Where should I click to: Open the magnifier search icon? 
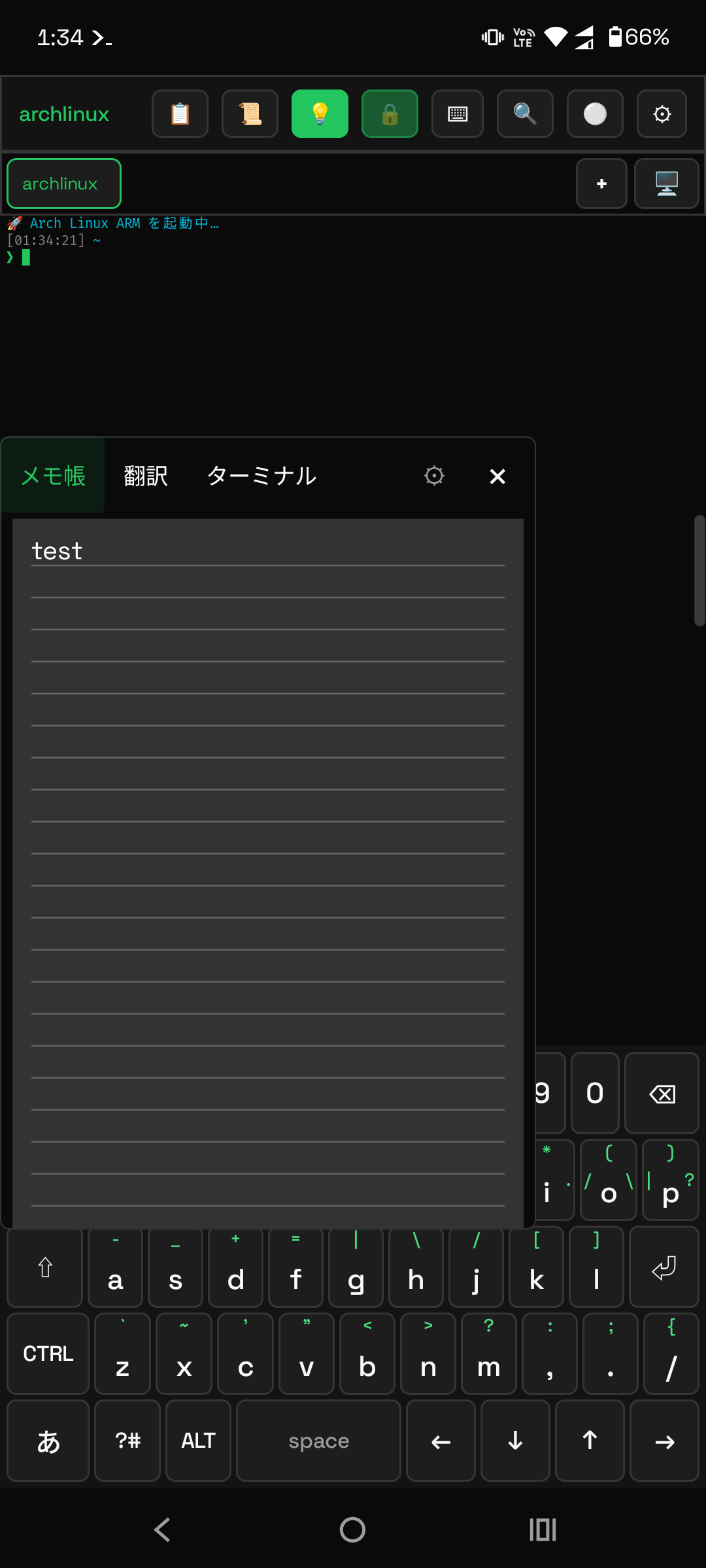click(525, 114)
